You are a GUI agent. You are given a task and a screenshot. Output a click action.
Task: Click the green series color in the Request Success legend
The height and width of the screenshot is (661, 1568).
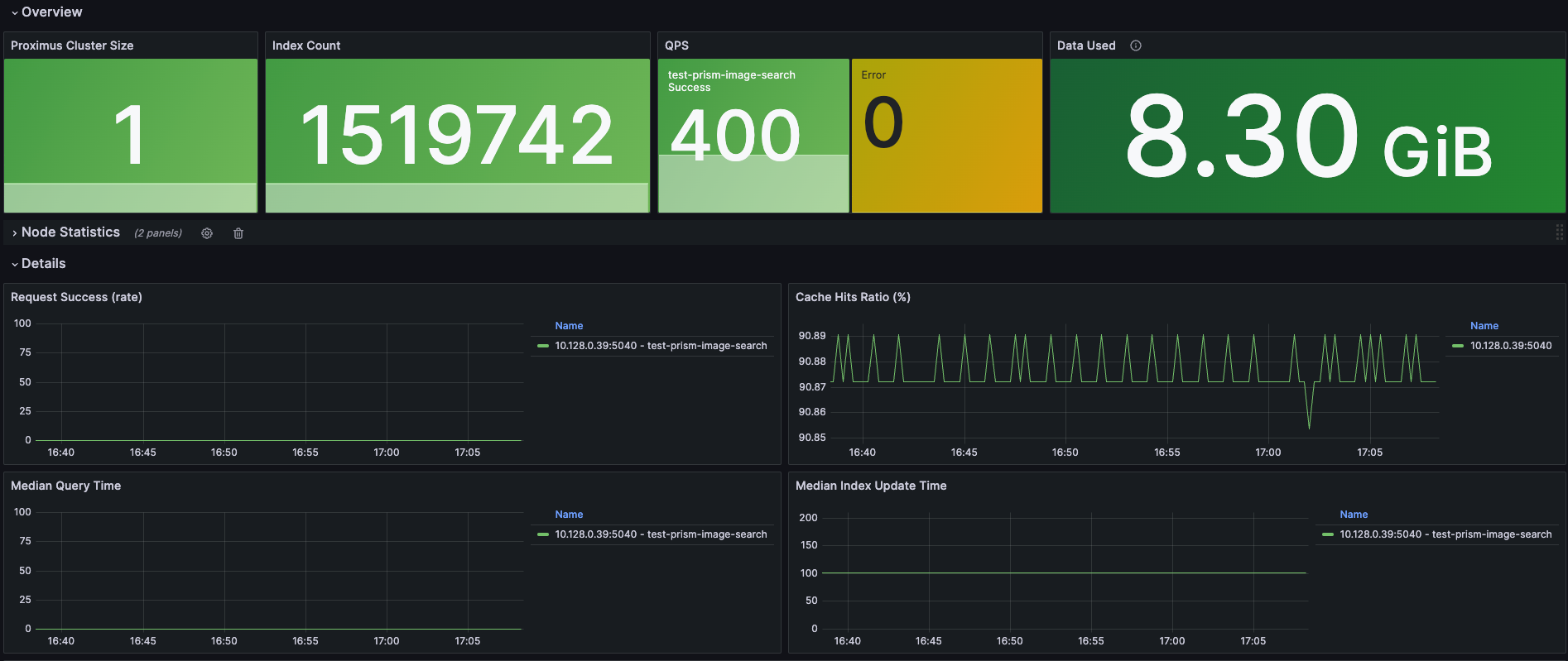point(543,346)
